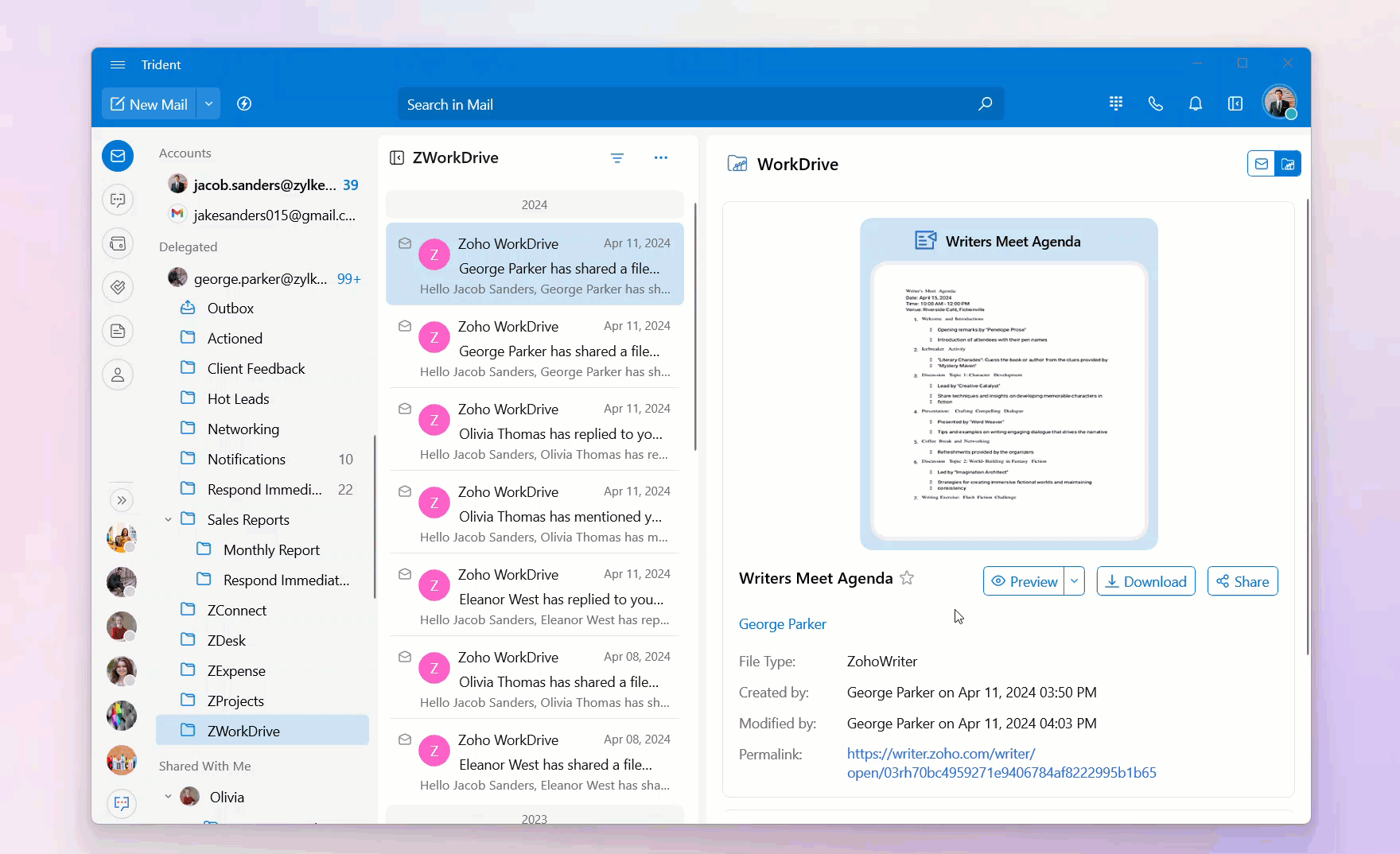Mark Olivia Thomas mentioned email read icon
Viewport: 1400px width, 854px height.
click(x=405, y=491)
